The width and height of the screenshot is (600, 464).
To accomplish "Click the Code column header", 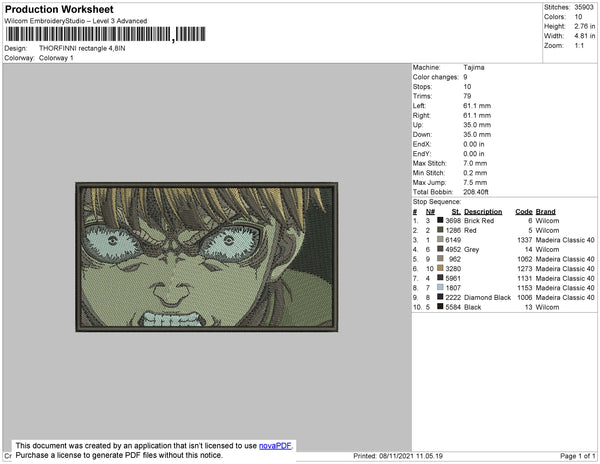I will (523, 212).
